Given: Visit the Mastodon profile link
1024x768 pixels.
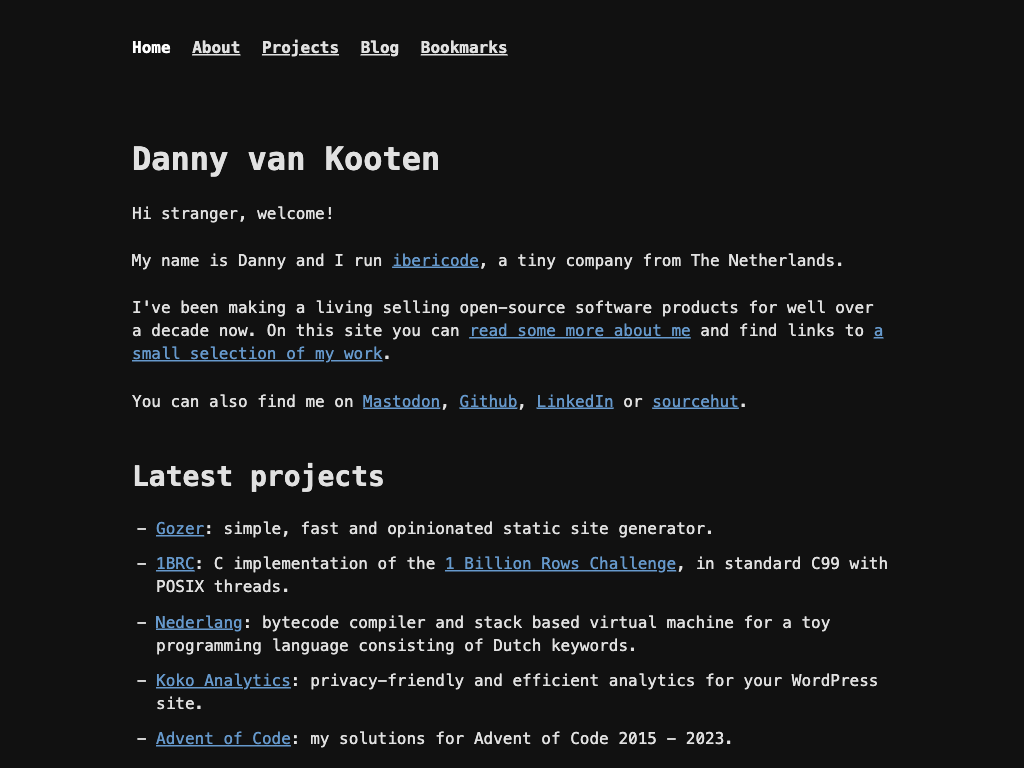Looking at the screenshot, I should click(x=401, y=401).
